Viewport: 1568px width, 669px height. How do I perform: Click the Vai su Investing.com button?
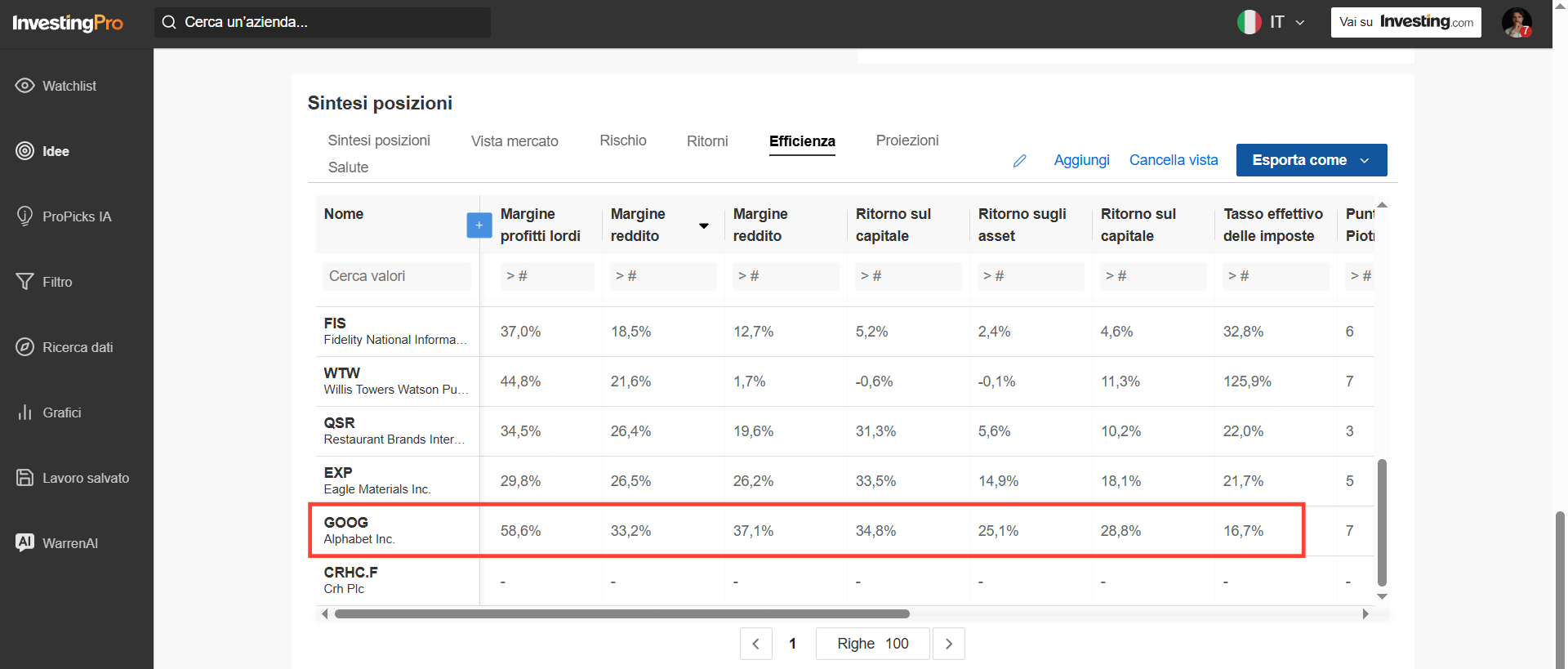(1406, 22)
